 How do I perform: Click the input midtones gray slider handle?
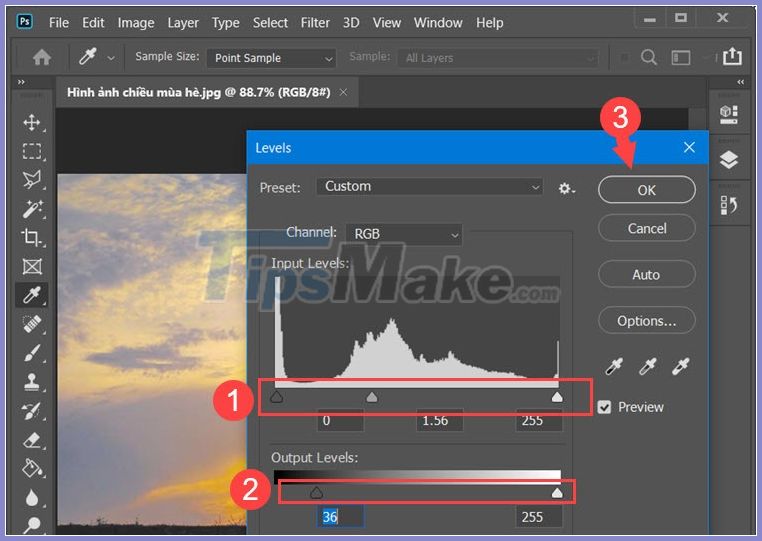[x=372, y=397]
